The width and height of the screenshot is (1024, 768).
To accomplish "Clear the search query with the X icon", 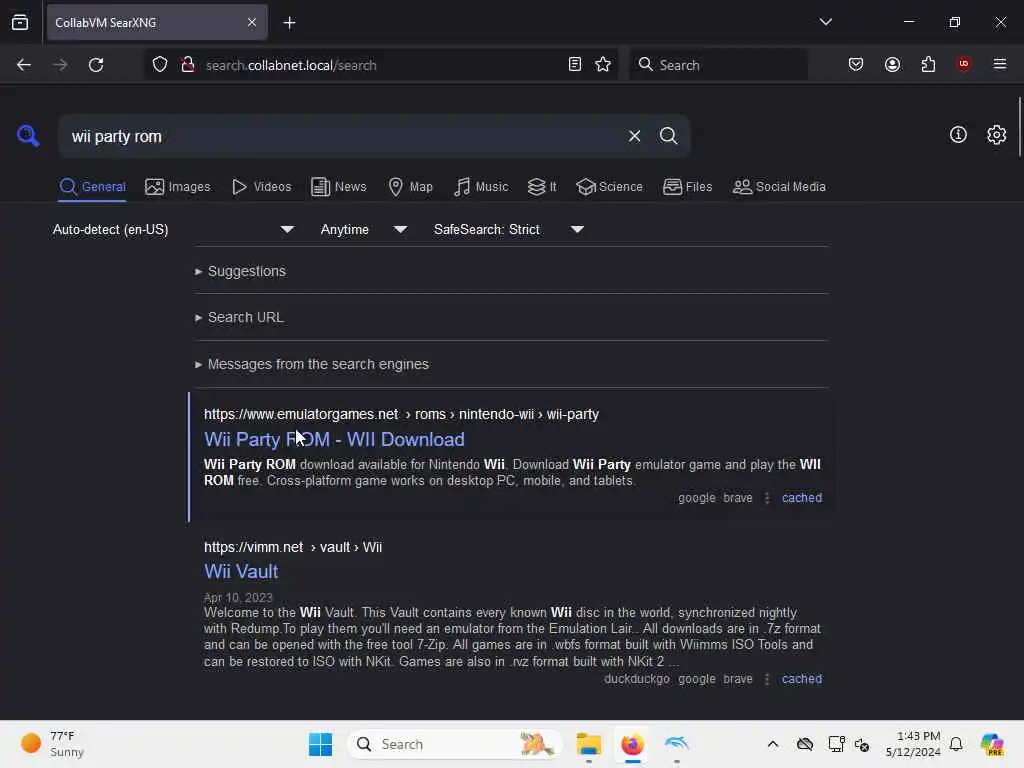I will pyautogui.click(x=634, y=136).
